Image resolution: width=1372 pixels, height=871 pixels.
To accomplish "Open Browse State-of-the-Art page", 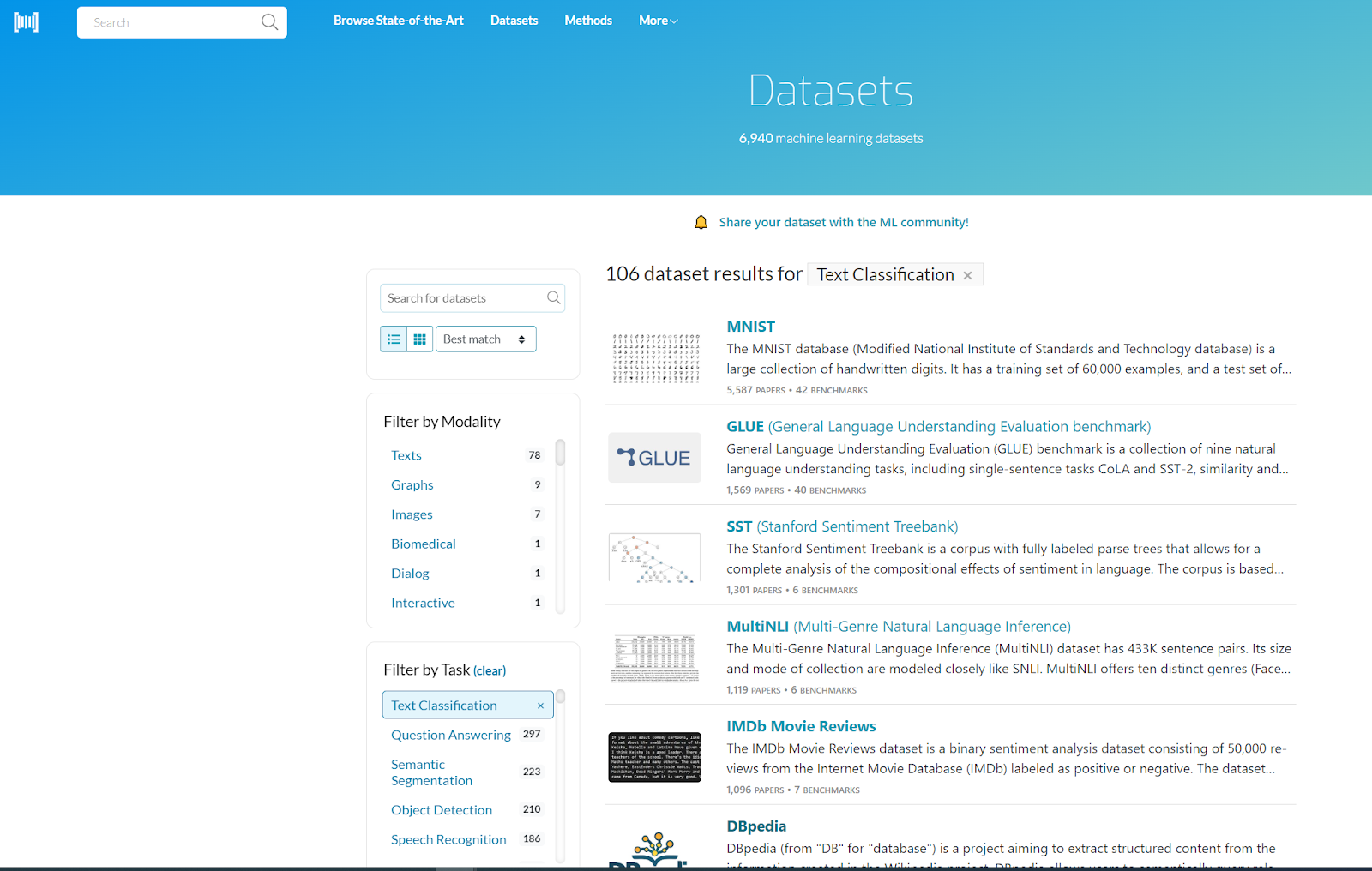I will tap(399, 21).
